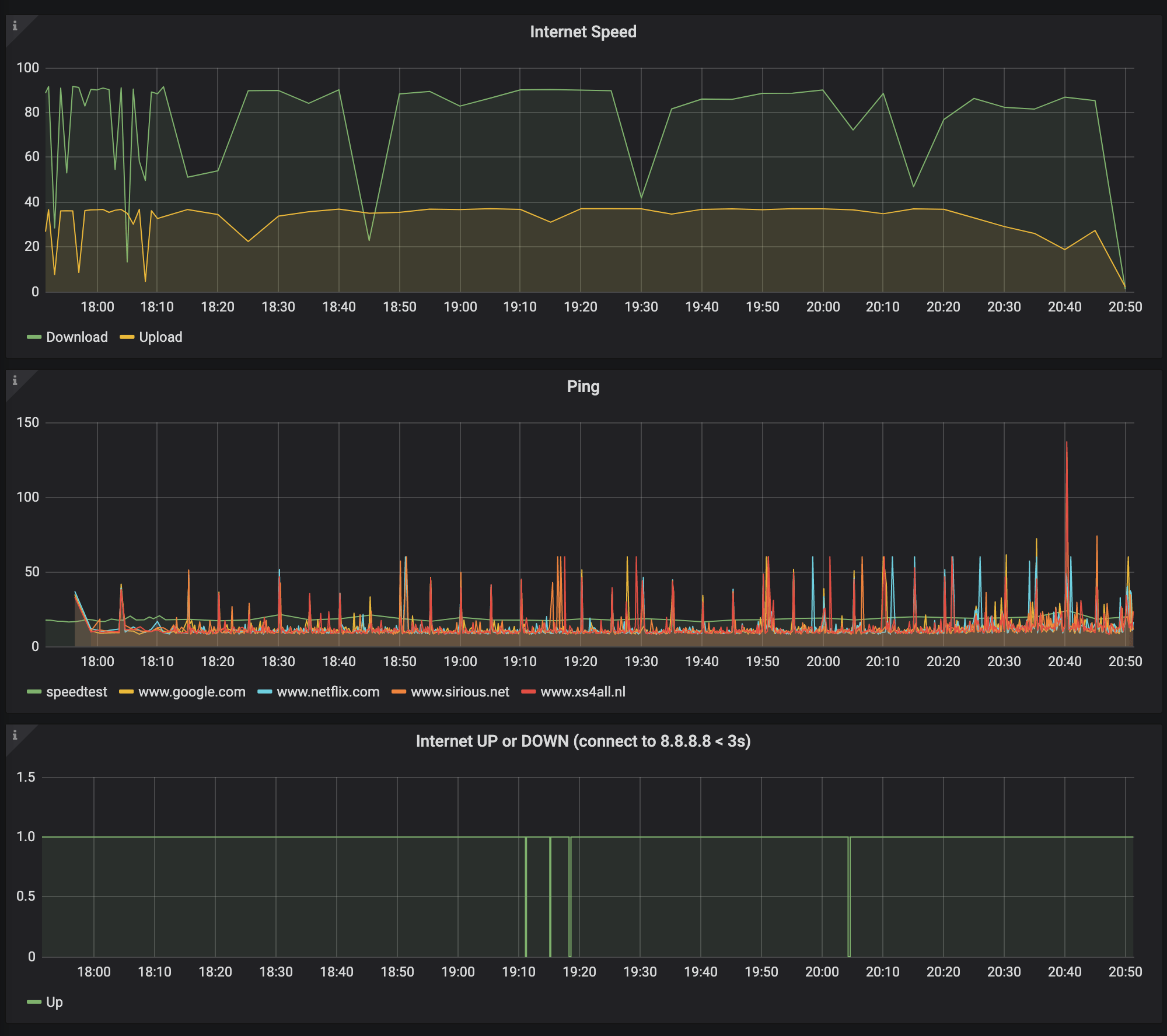Click the outage dip just after 20:00
The image size is (1167, 1036).
click(x=849, y=898)
